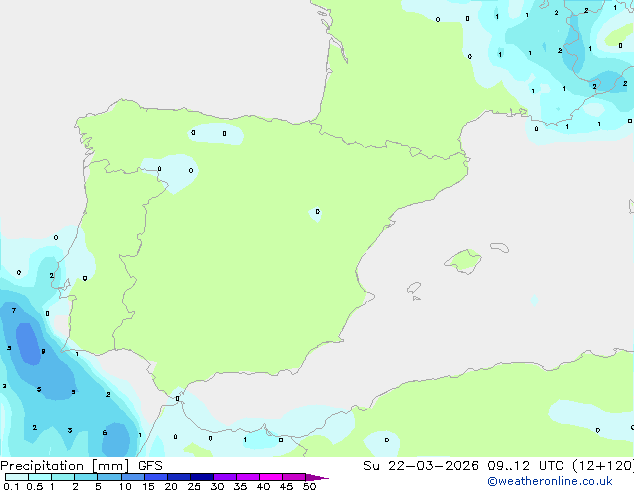This screenshot has width=634, height=490.
Task: Pick the 10–15 mm blue legend swatch
Action: 132,477
